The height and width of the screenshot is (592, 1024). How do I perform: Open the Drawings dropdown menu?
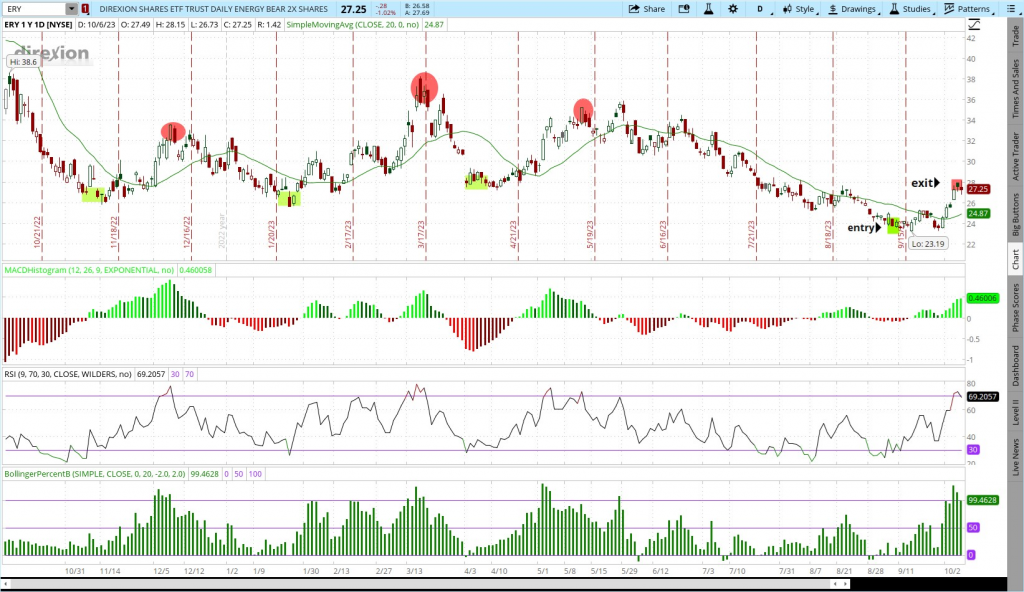tap(852, 9)
